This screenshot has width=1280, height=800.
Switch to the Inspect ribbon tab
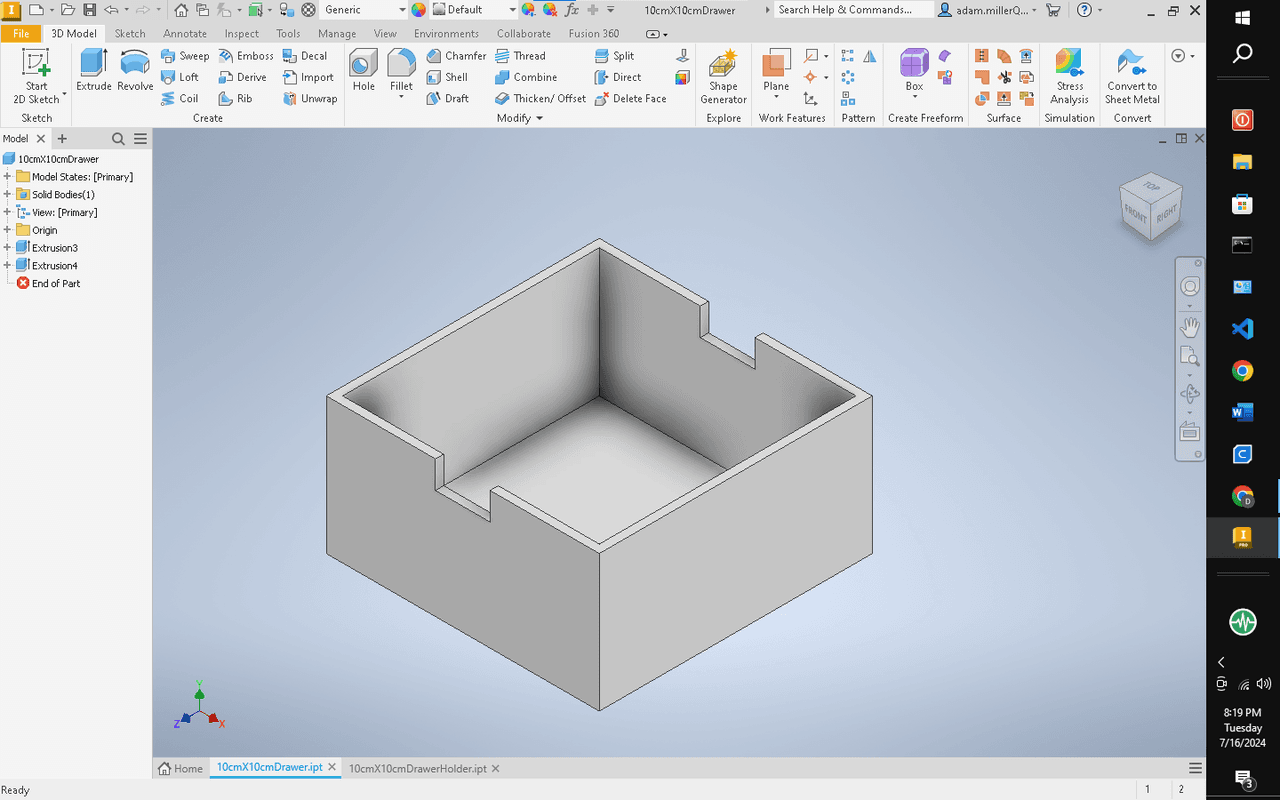coord(241,33)
